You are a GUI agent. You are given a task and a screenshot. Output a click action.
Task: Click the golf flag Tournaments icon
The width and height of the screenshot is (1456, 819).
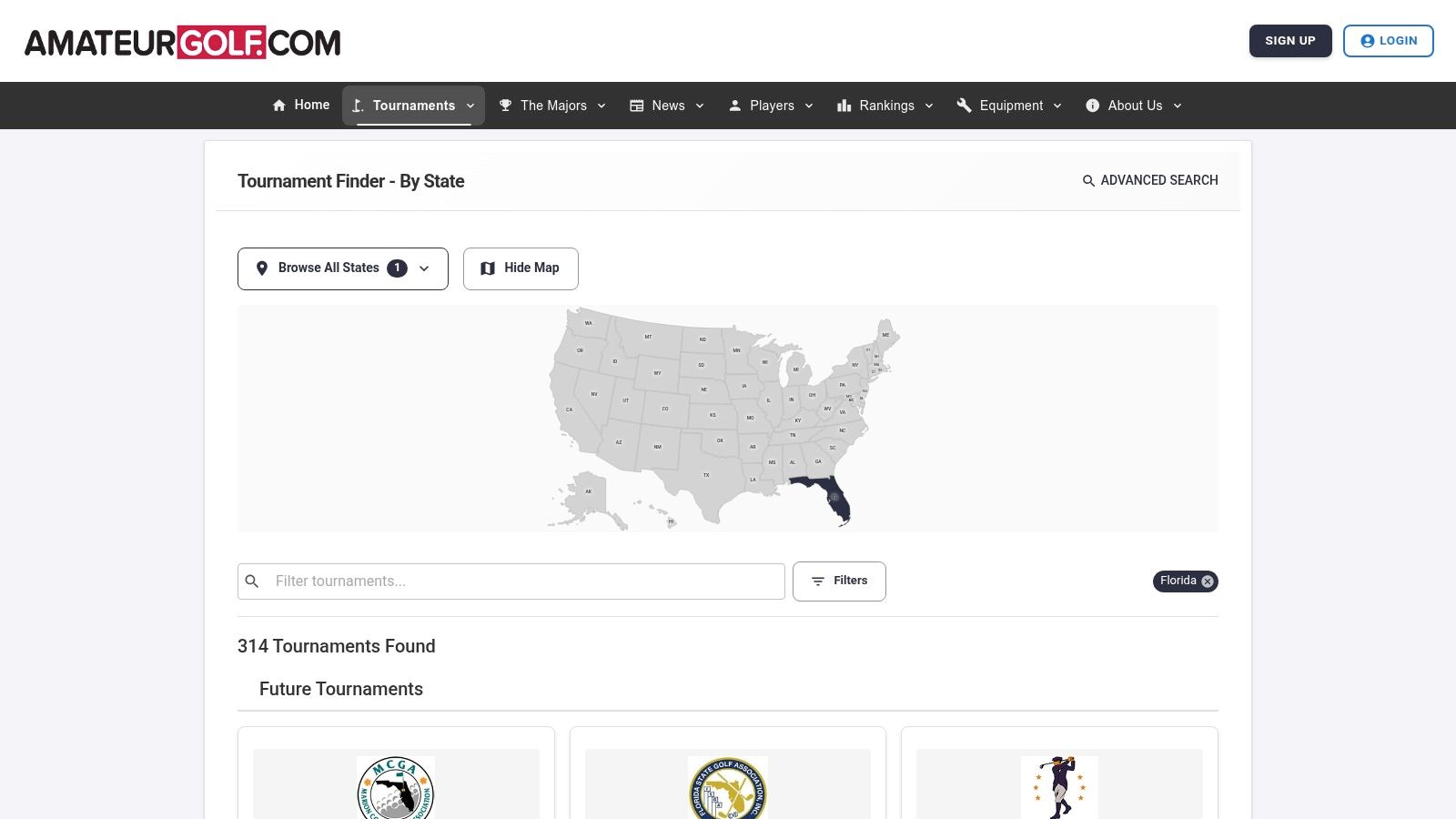358,106
